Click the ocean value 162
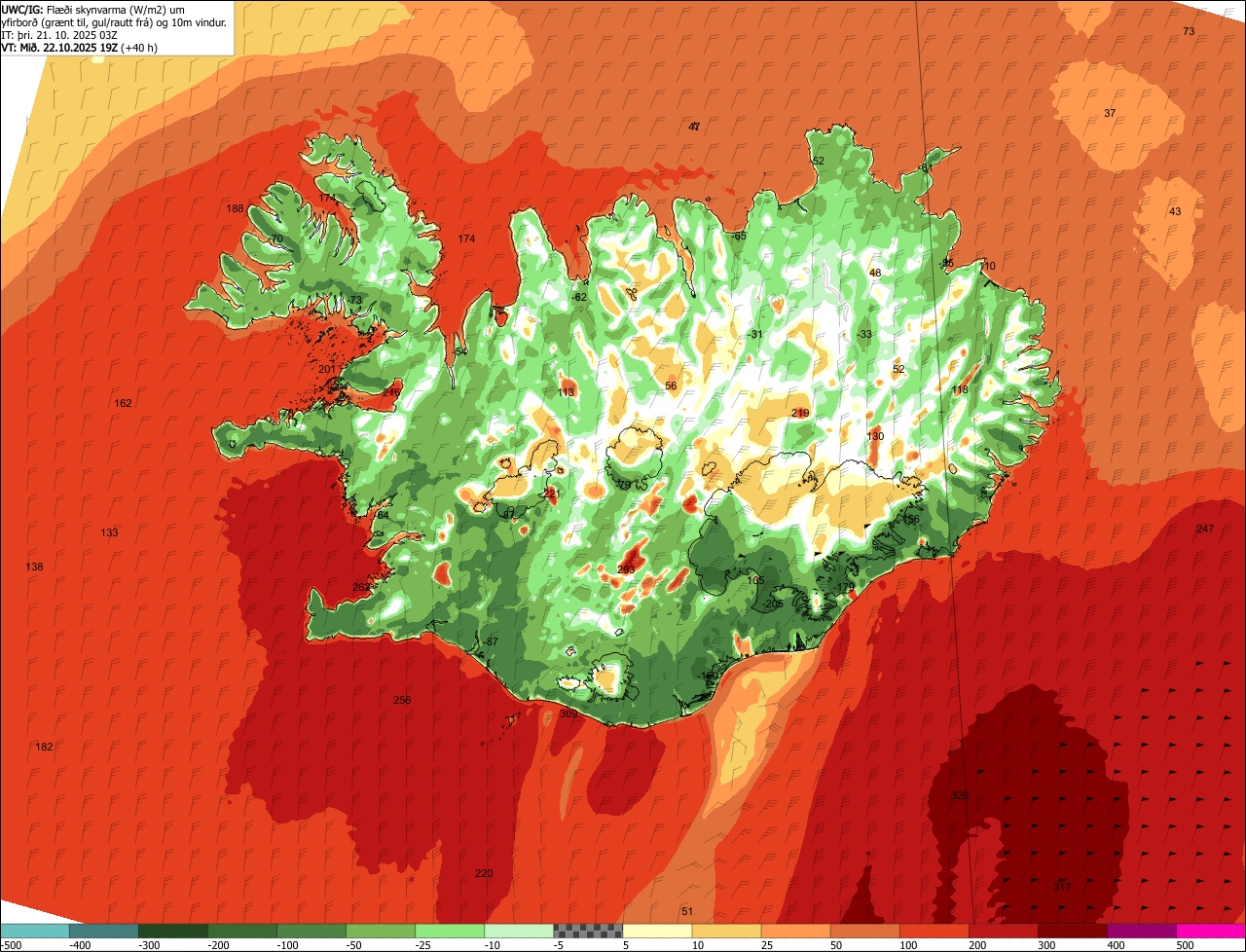The width and height of the screenshot is (1246, 952). coord(123,403)
